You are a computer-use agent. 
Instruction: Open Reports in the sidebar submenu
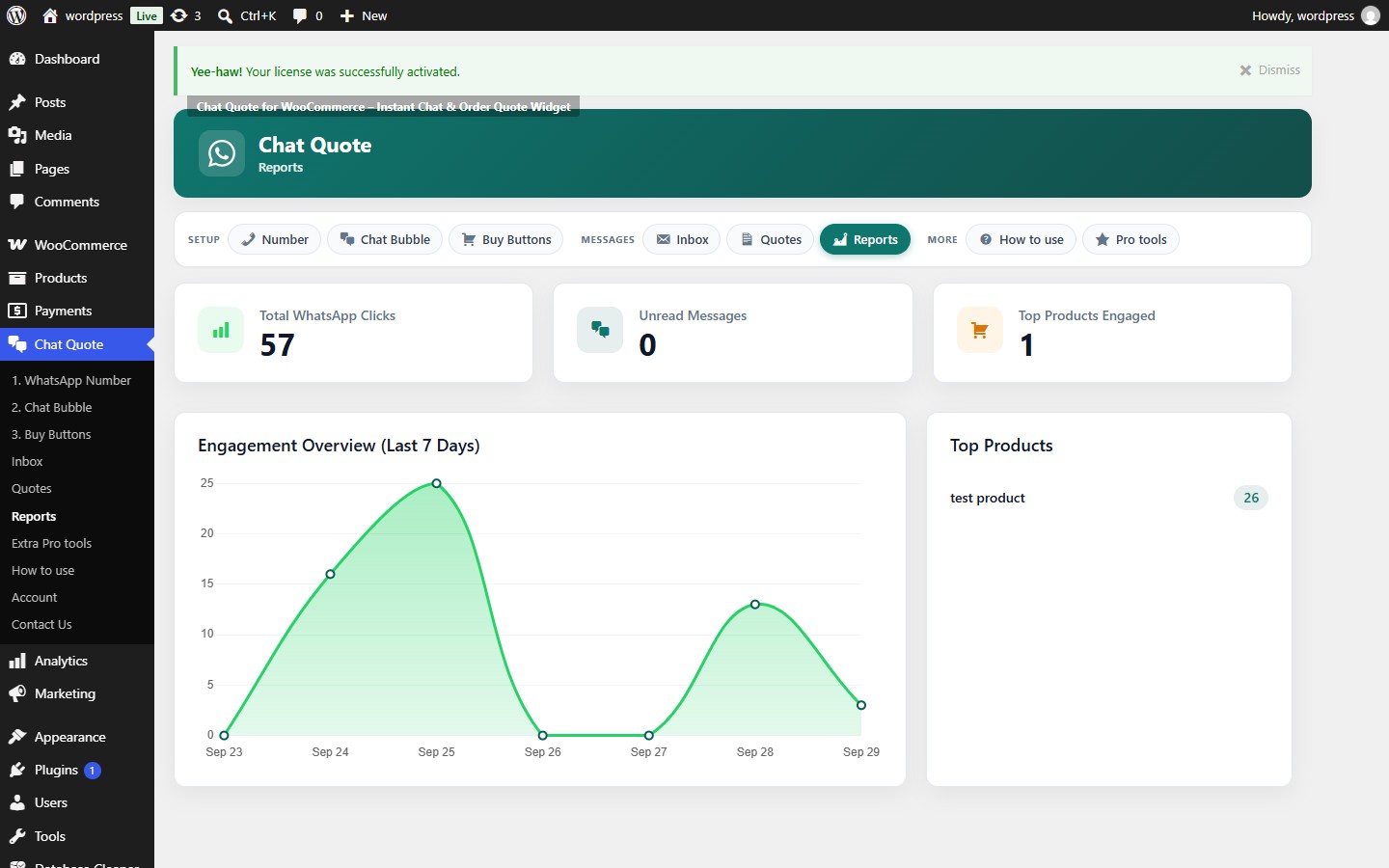pyautogui.click(x=77, y=516)
